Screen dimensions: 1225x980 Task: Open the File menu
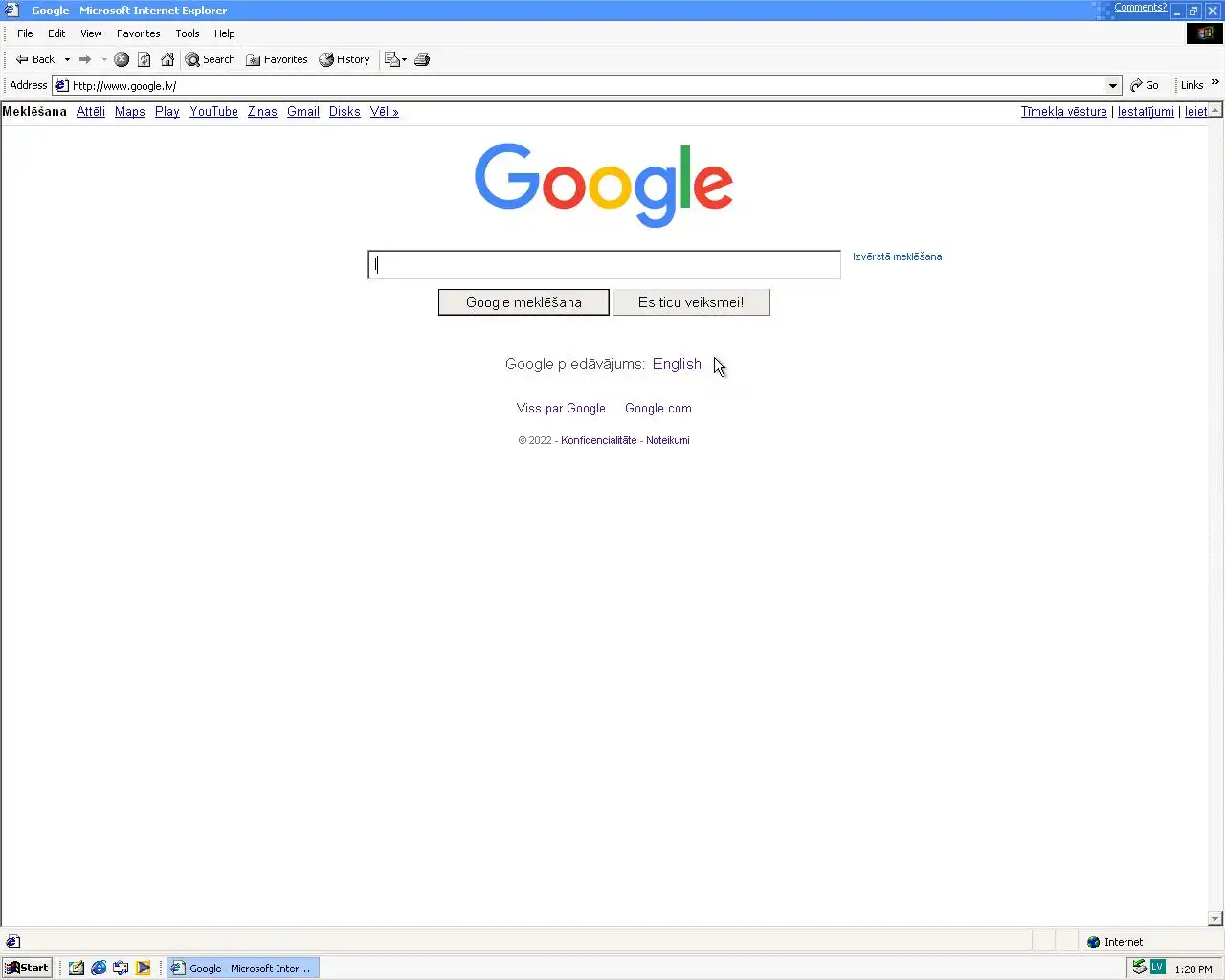click(x=25, y=33)
